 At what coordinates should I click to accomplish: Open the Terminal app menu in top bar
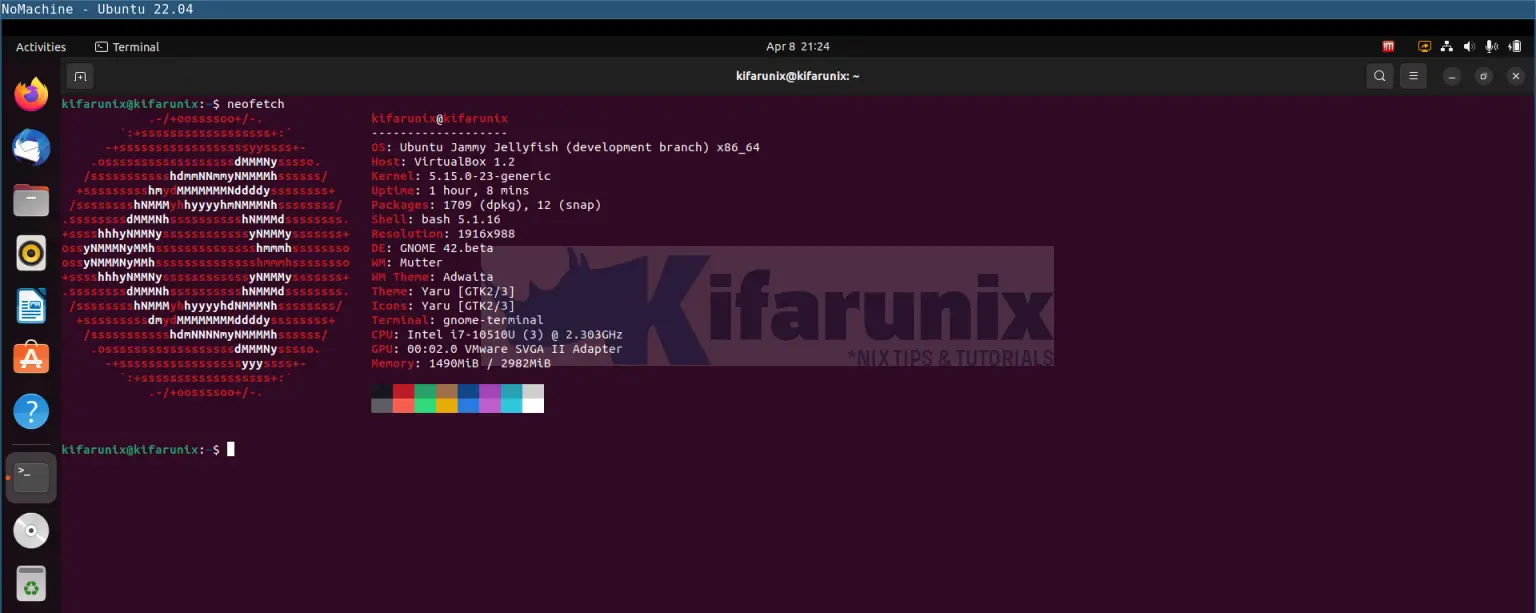pos(127,46)
